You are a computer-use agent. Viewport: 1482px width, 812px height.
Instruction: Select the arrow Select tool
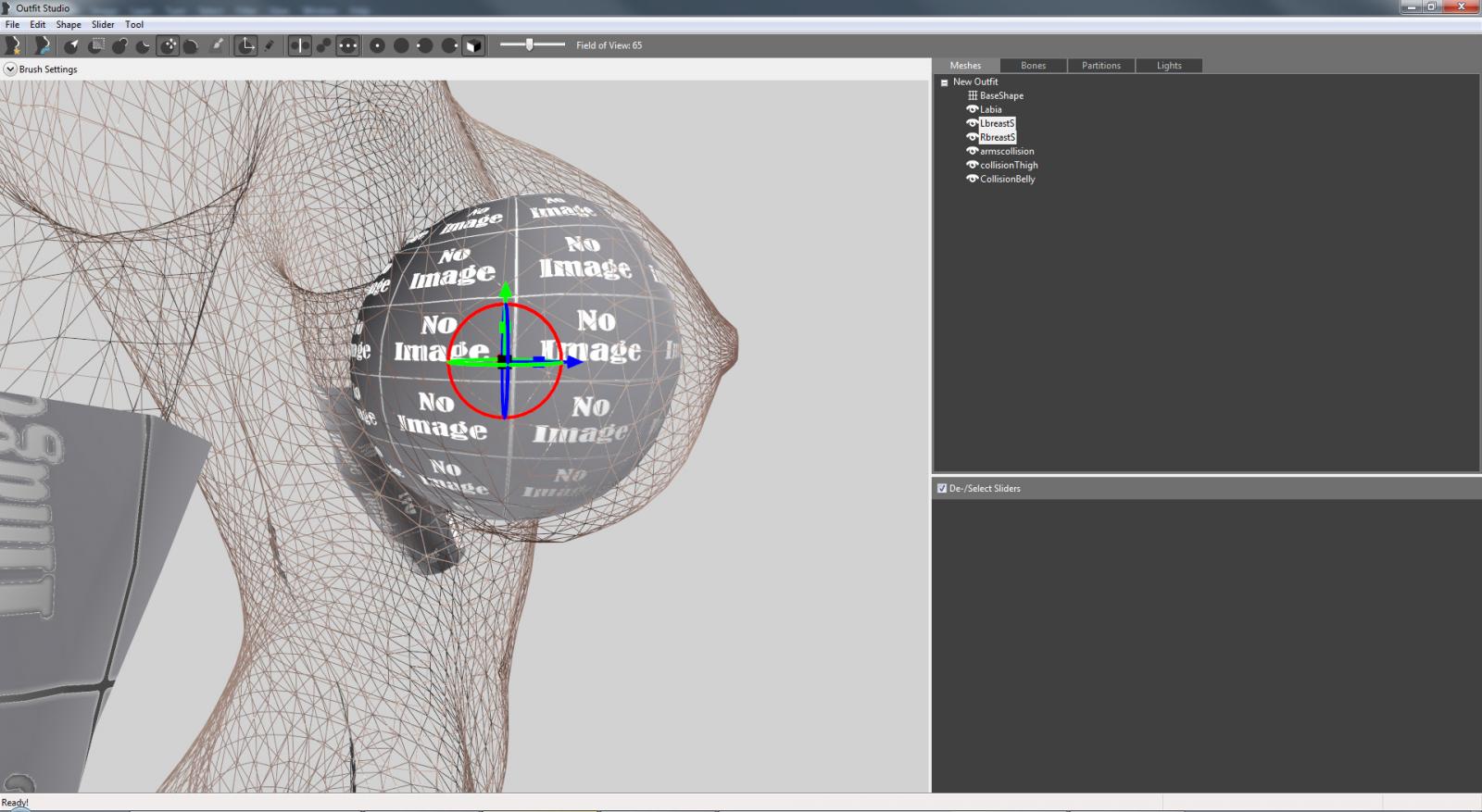pyautogui.click(x=71, y=45)
